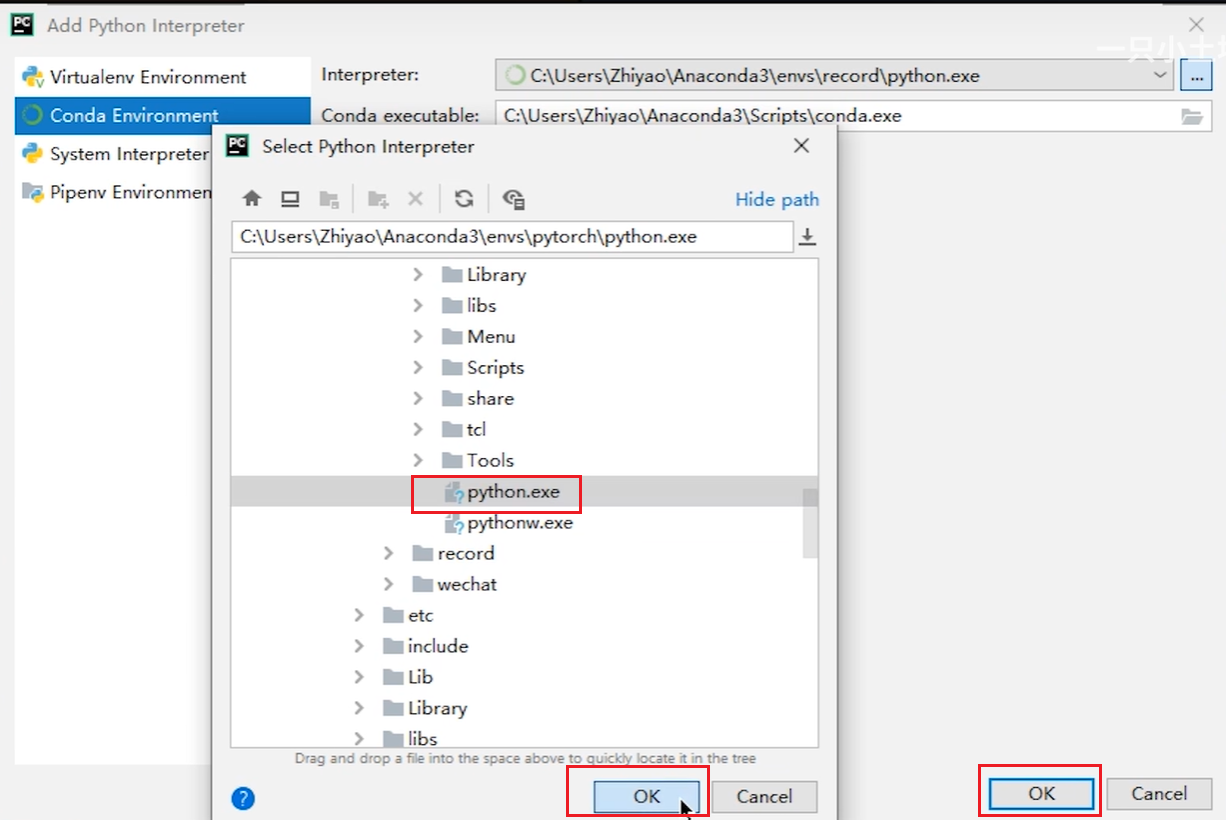
Task: Expand the etc folder
Action: tap(359, 615)
